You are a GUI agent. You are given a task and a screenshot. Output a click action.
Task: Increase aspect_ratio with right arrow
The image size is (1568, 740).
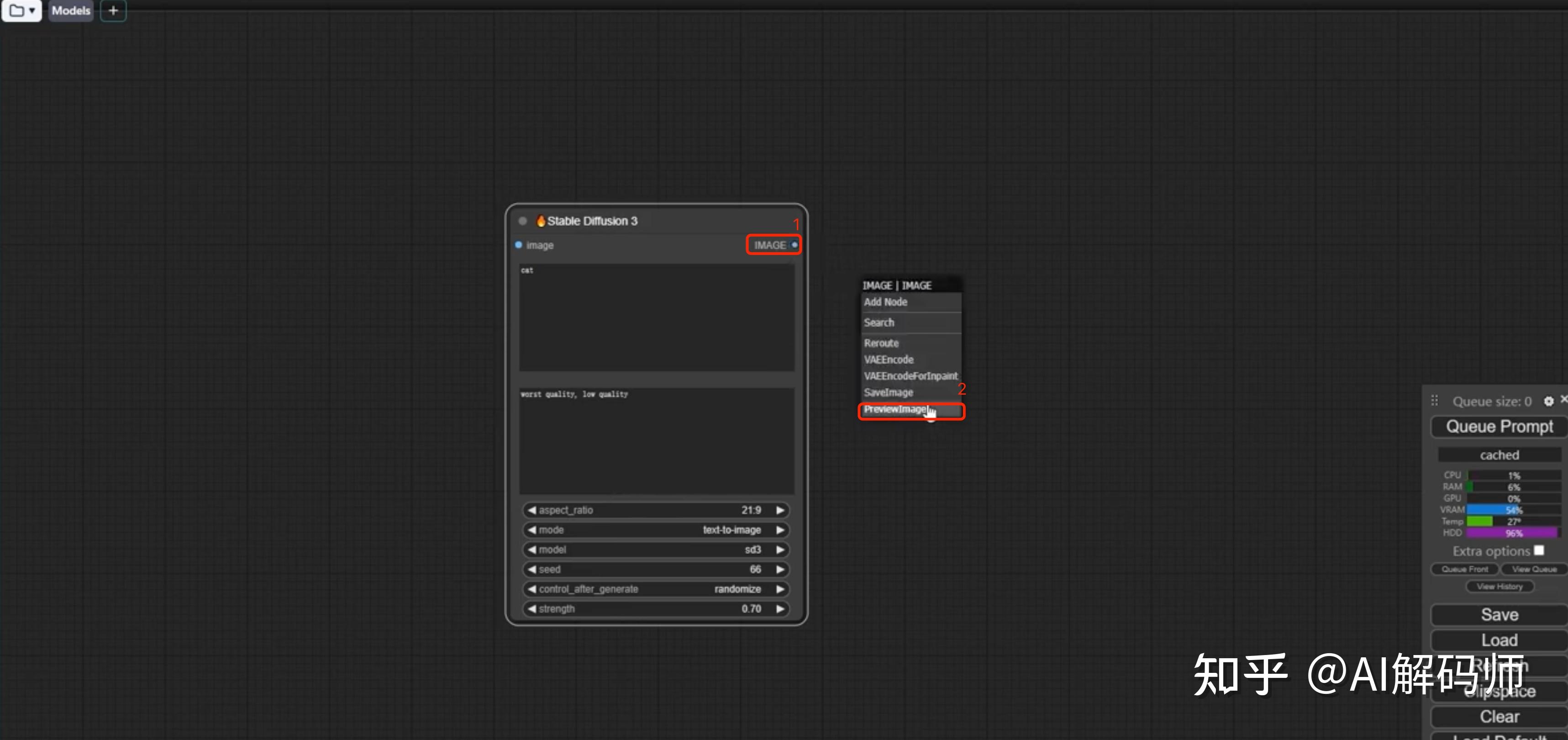[780, 510]
